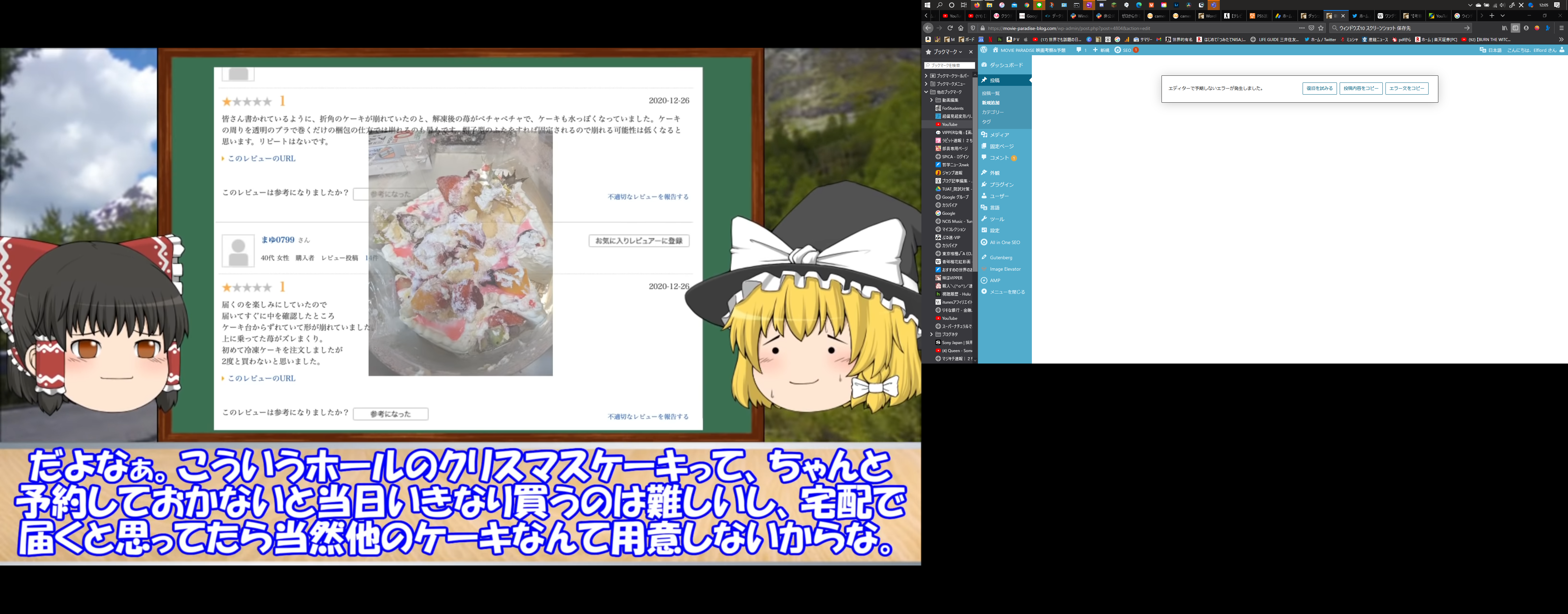The height and width of the screenshot is (614, 1568).
Task: Open the AMP menu item
Action: pyautogui.click(x=1004, y=280)
